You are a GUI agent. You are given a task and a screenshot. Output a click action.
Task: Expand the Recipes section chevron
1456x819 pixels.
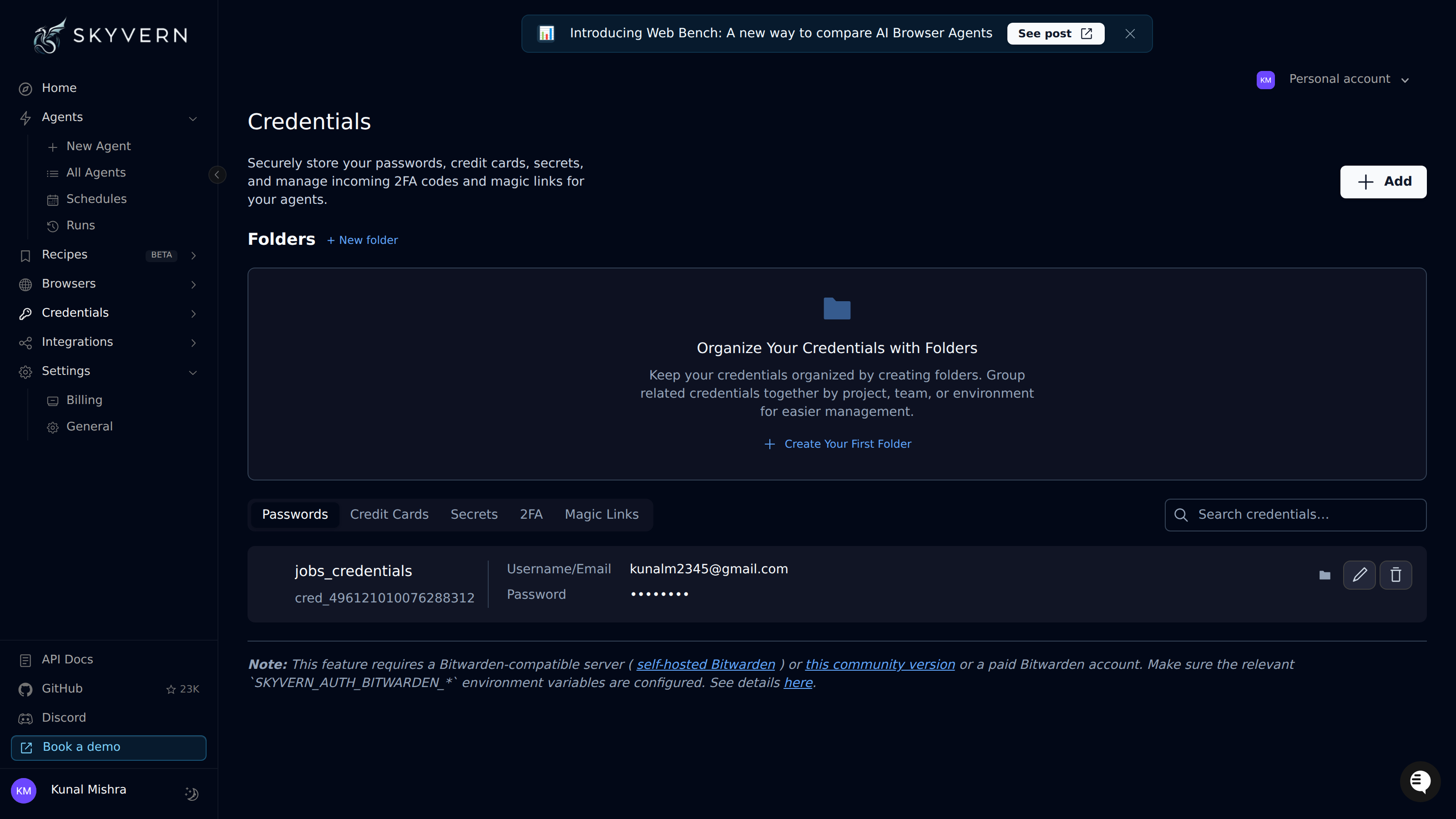point(193,255)
